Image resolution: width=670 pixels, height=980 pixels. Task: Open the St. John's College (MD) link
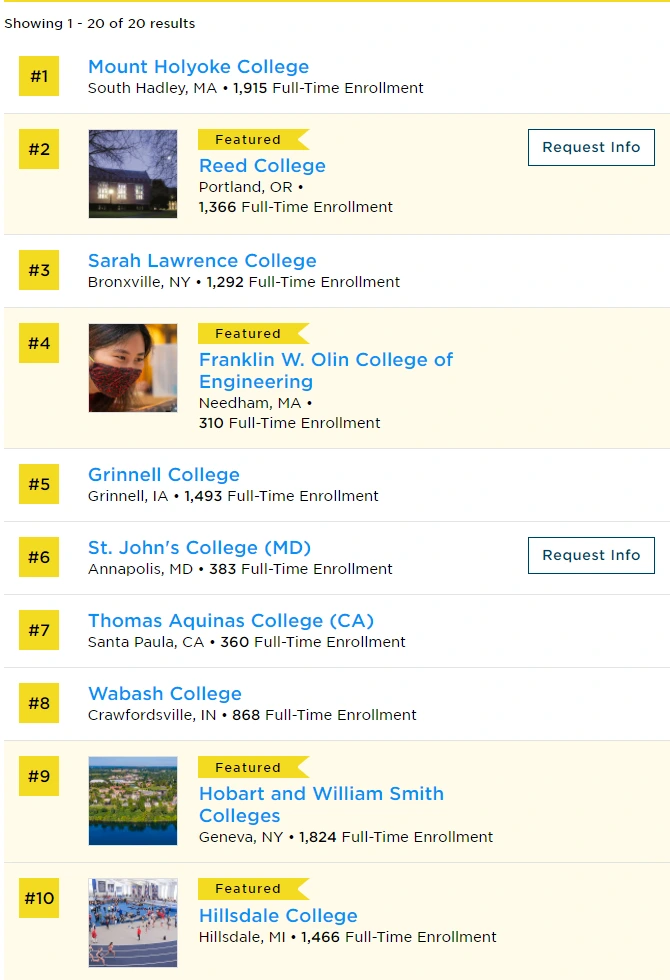(x=199, y=548)
